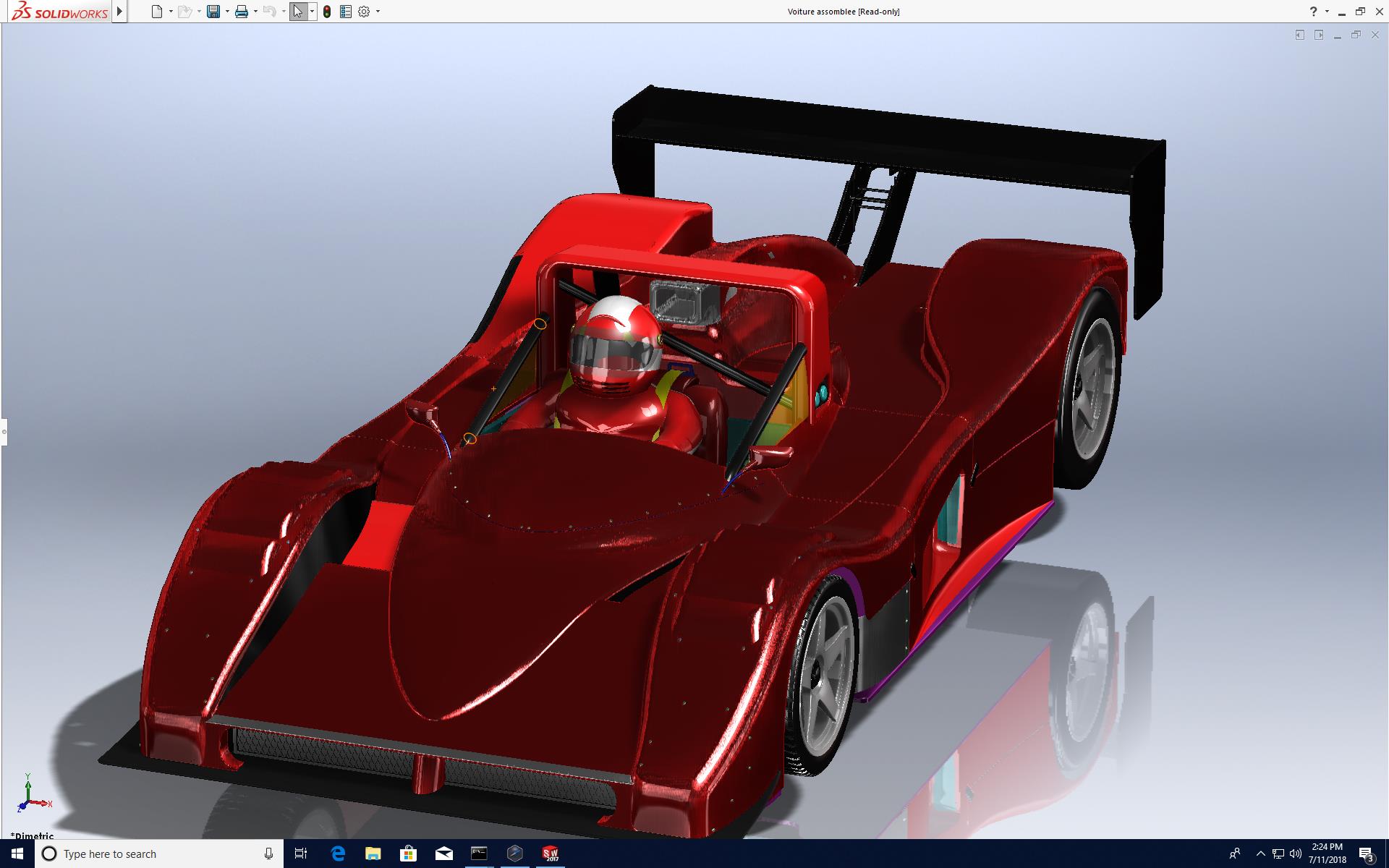Expand SolidWorks menu with arrow flyout
The image size is (1389, 868).
pos(120,12)
